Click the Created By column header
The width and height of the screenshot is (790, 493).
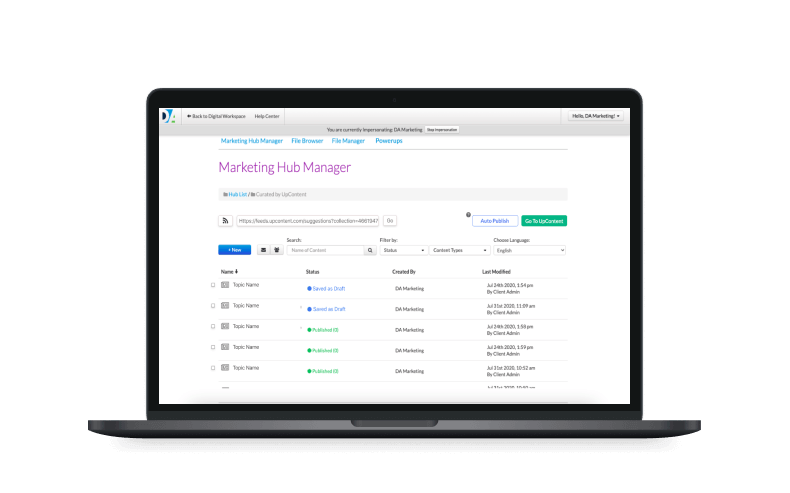(x=404, y=272)
